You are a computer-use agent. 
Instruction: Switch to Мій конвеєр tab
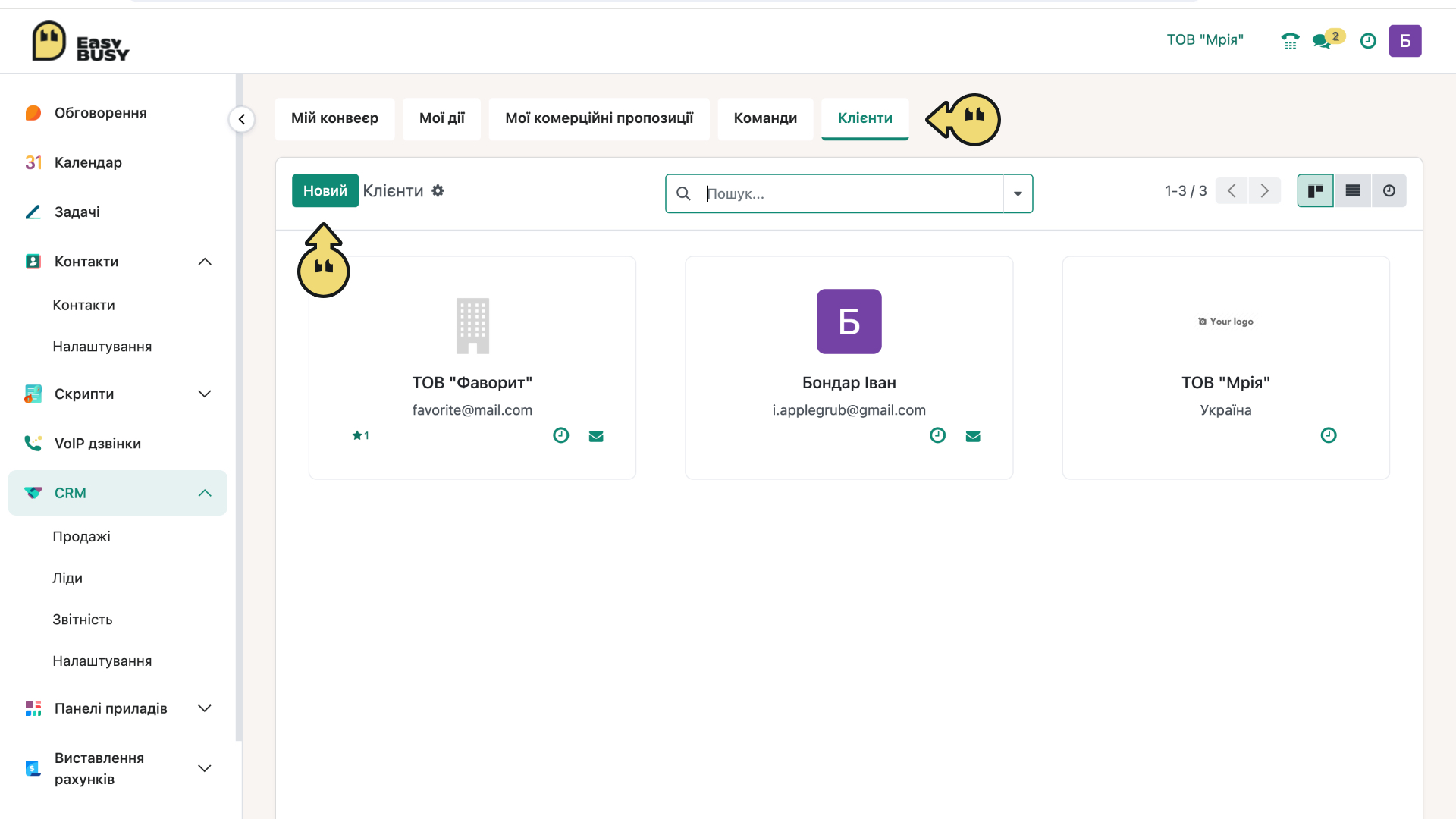[x=334, y=118]
